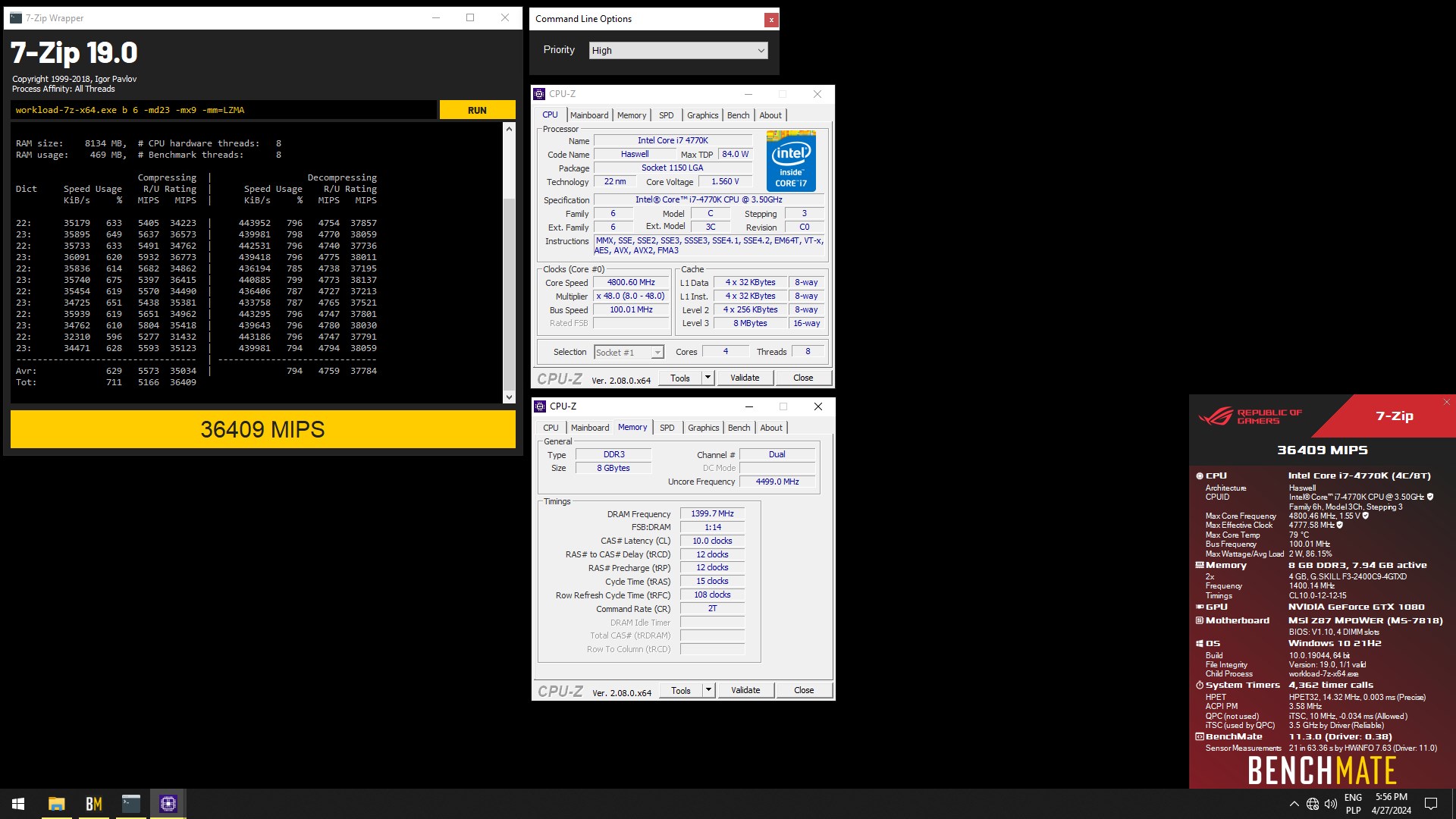Click the Memory section icon in BenchMate
The image size is (1456, 819).
click(x=1200, y=565)
